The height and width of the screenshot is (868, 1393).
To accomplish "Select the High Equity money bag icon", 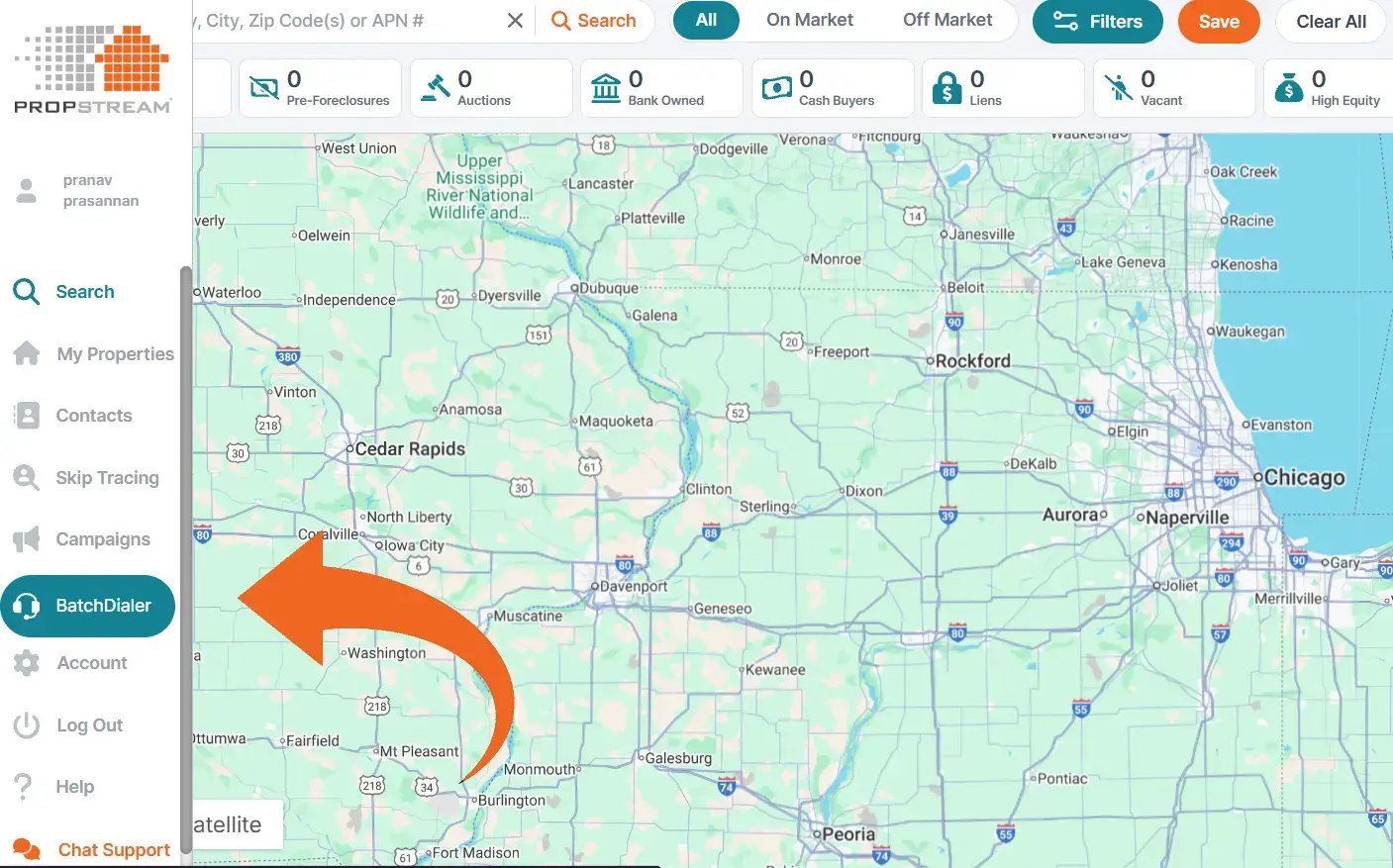I will (1288, 88).
